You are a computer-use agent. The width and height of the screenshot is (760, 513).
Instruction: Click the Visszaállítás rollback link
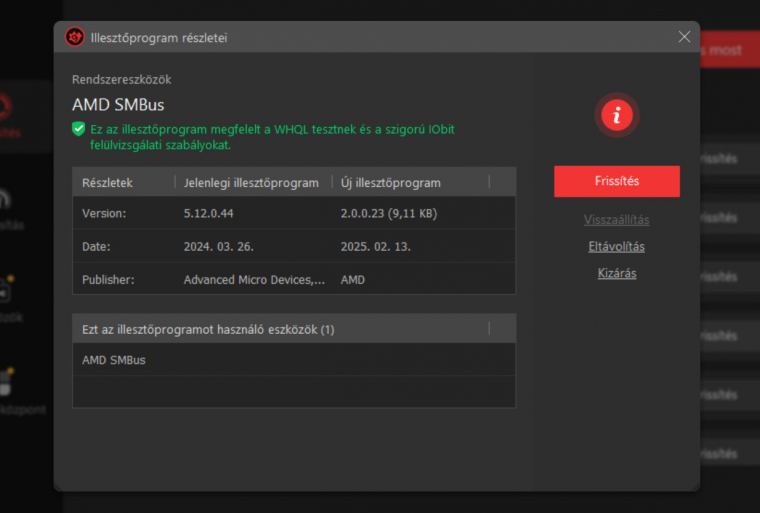tap(617, 220)
